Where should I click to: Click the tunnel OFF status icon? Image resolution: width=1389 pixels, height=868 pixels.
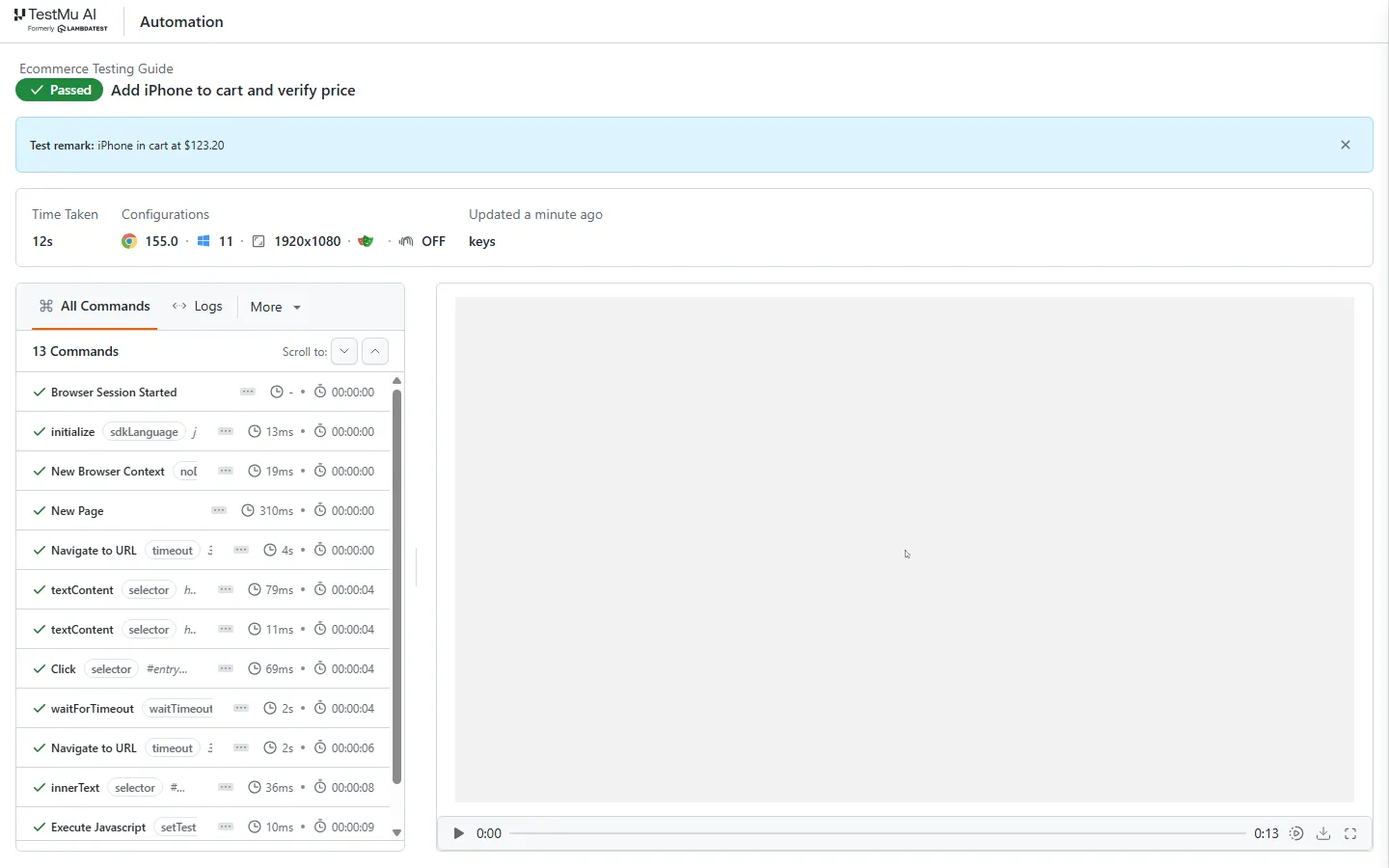click(406, 241)
